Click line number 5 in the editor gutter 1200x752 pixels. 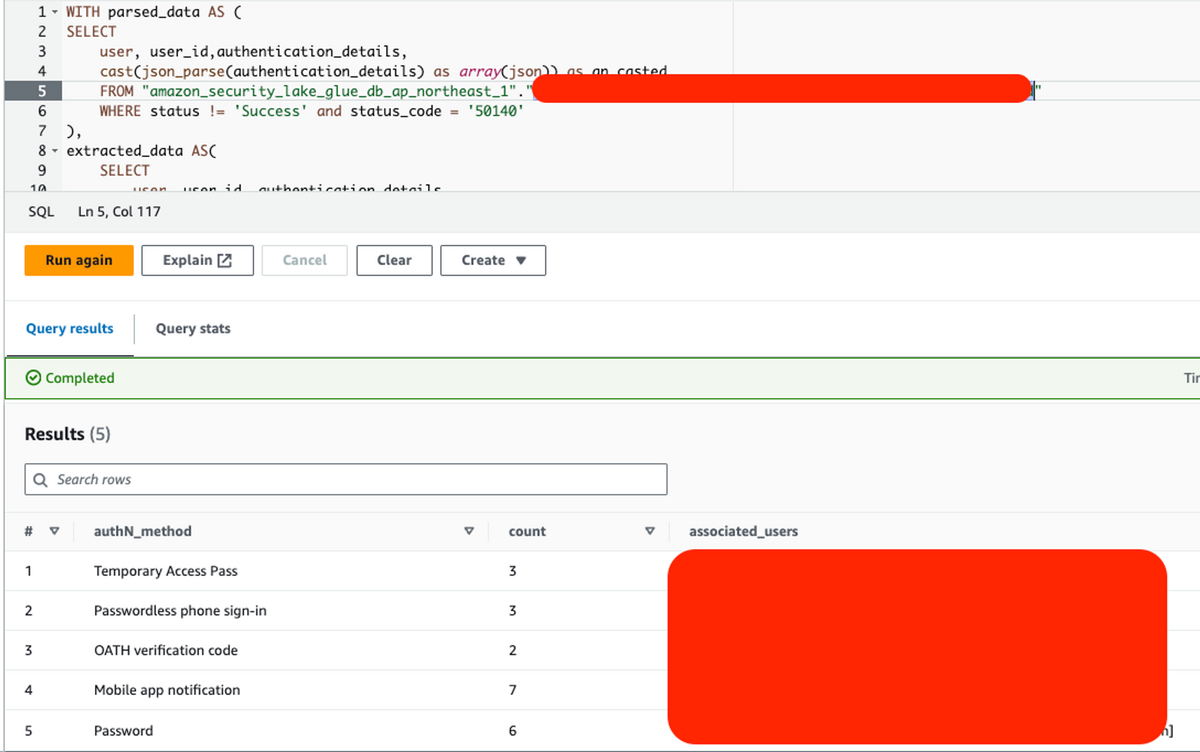[42, 91]
